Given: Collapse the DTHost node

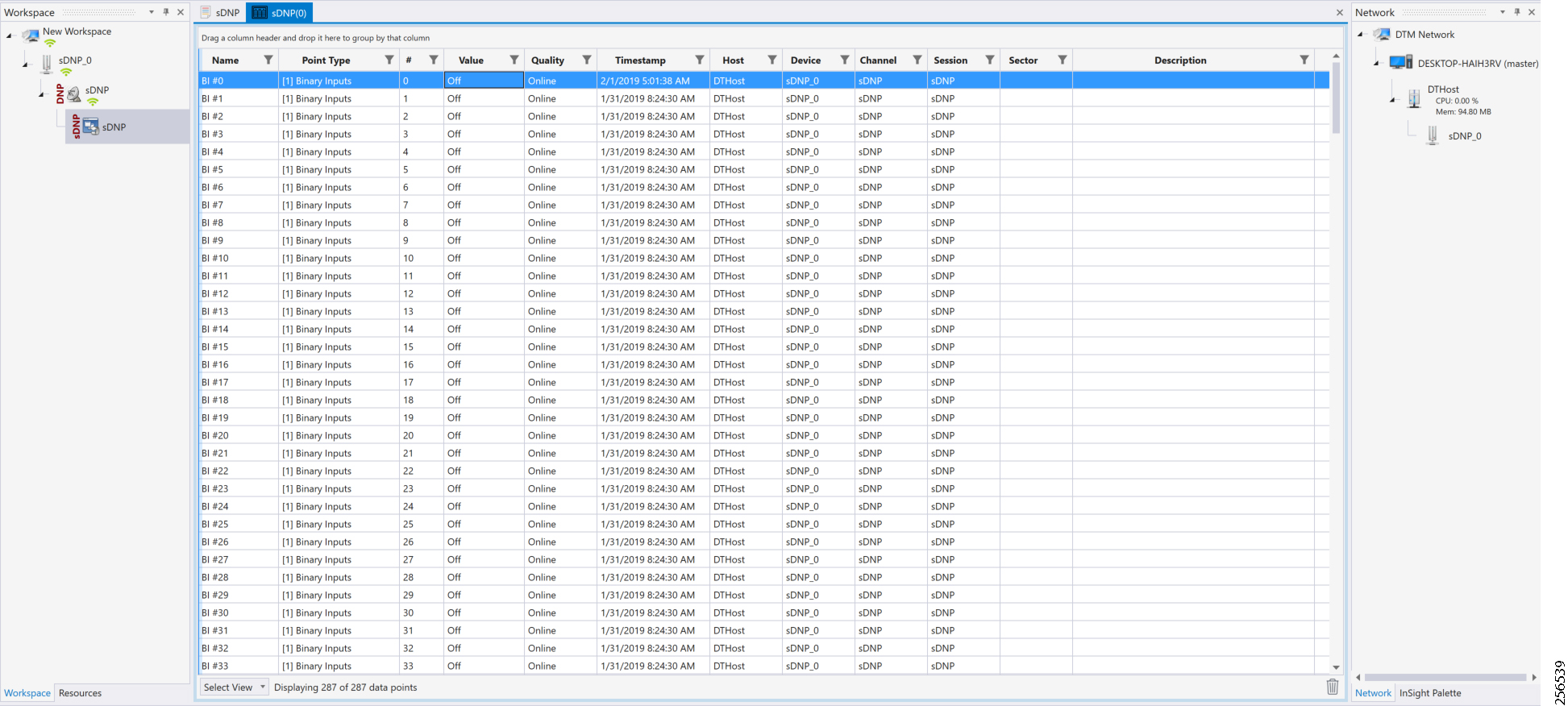Looking at the screenshot, I should (1392, 100).
